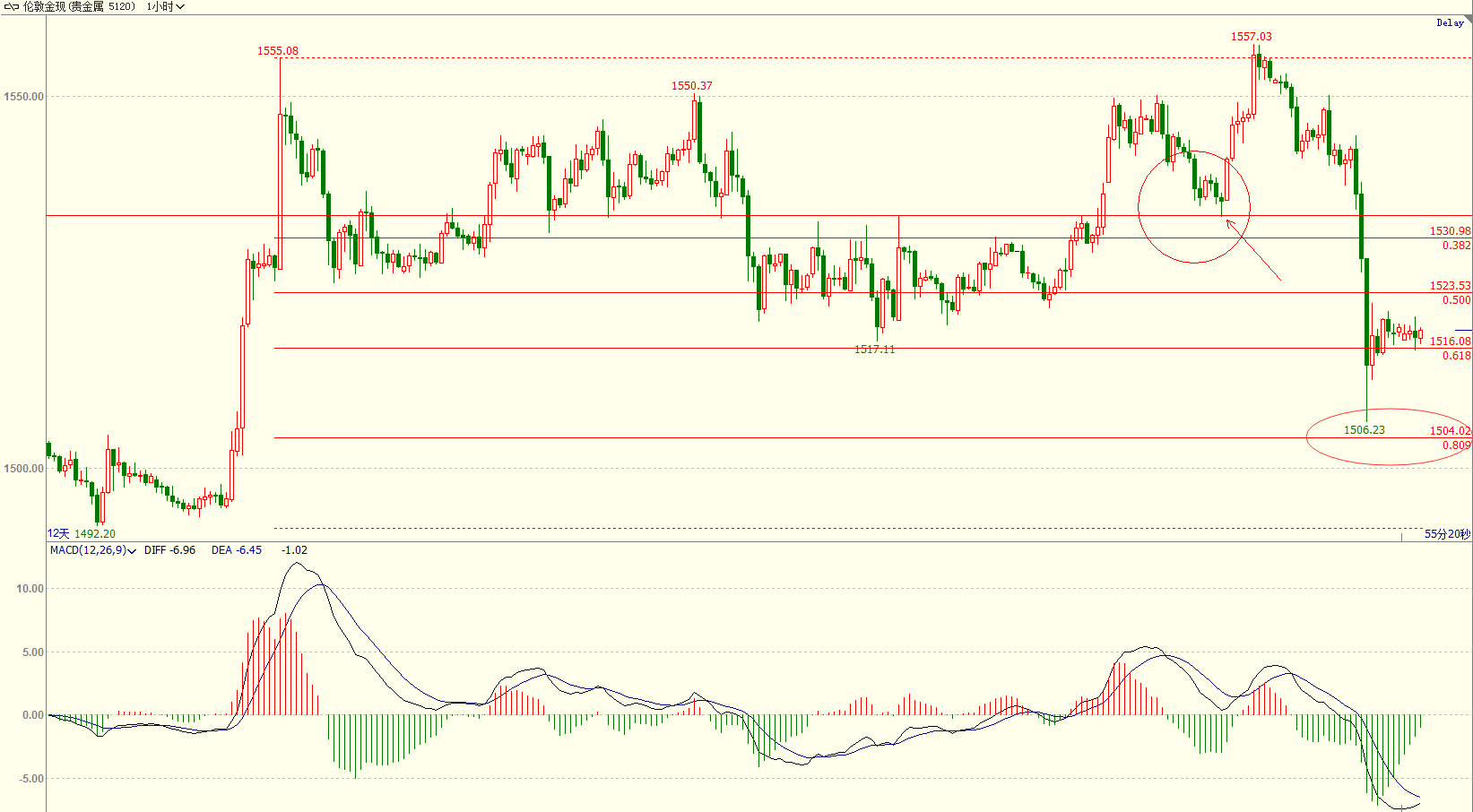The image size is (1473, 812).
Task: Click the 1506.23 low price label
Action: tap(1365, 430)
